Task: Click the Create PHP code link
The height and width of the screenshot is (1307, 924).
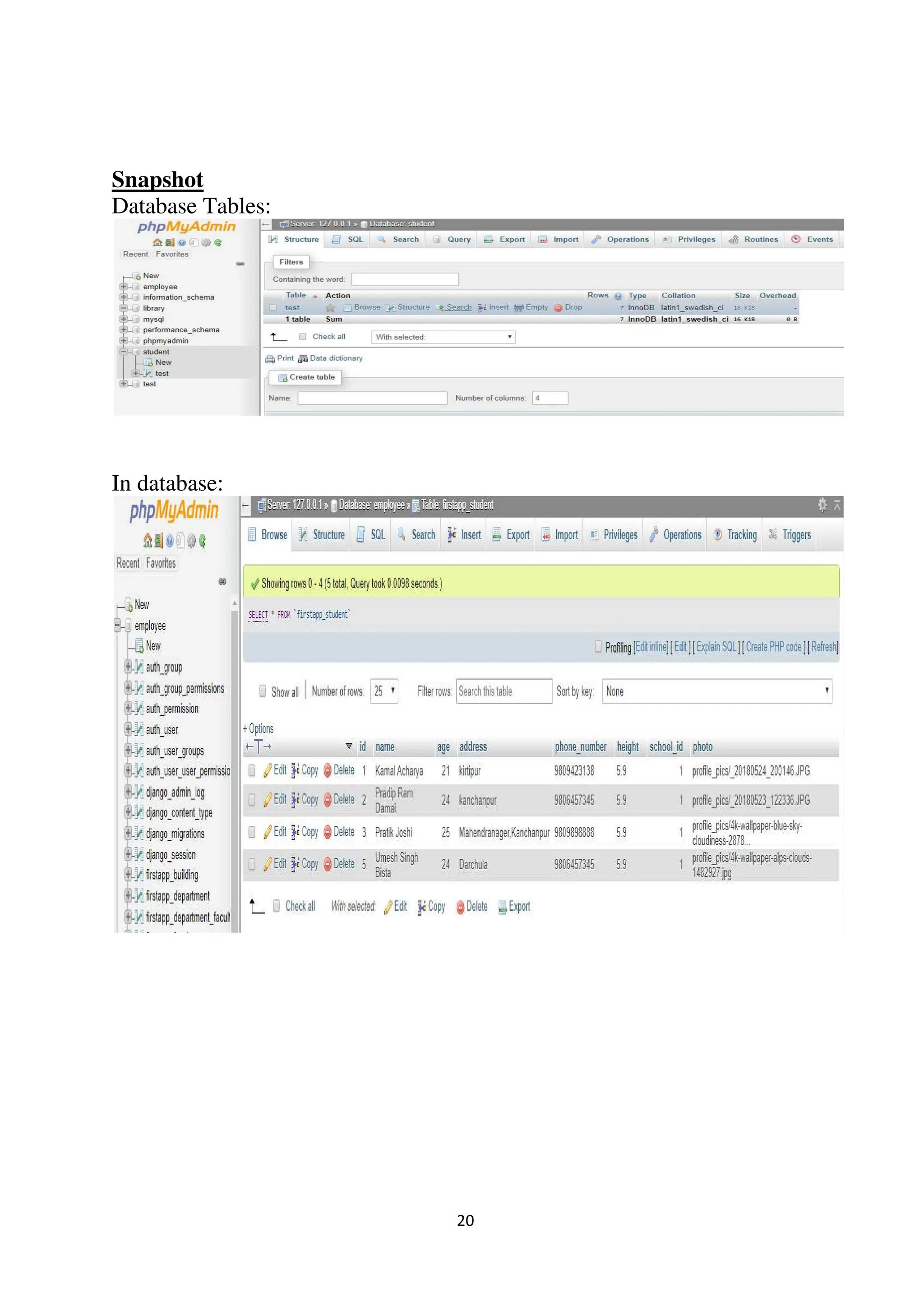Action: click(774, 647)
